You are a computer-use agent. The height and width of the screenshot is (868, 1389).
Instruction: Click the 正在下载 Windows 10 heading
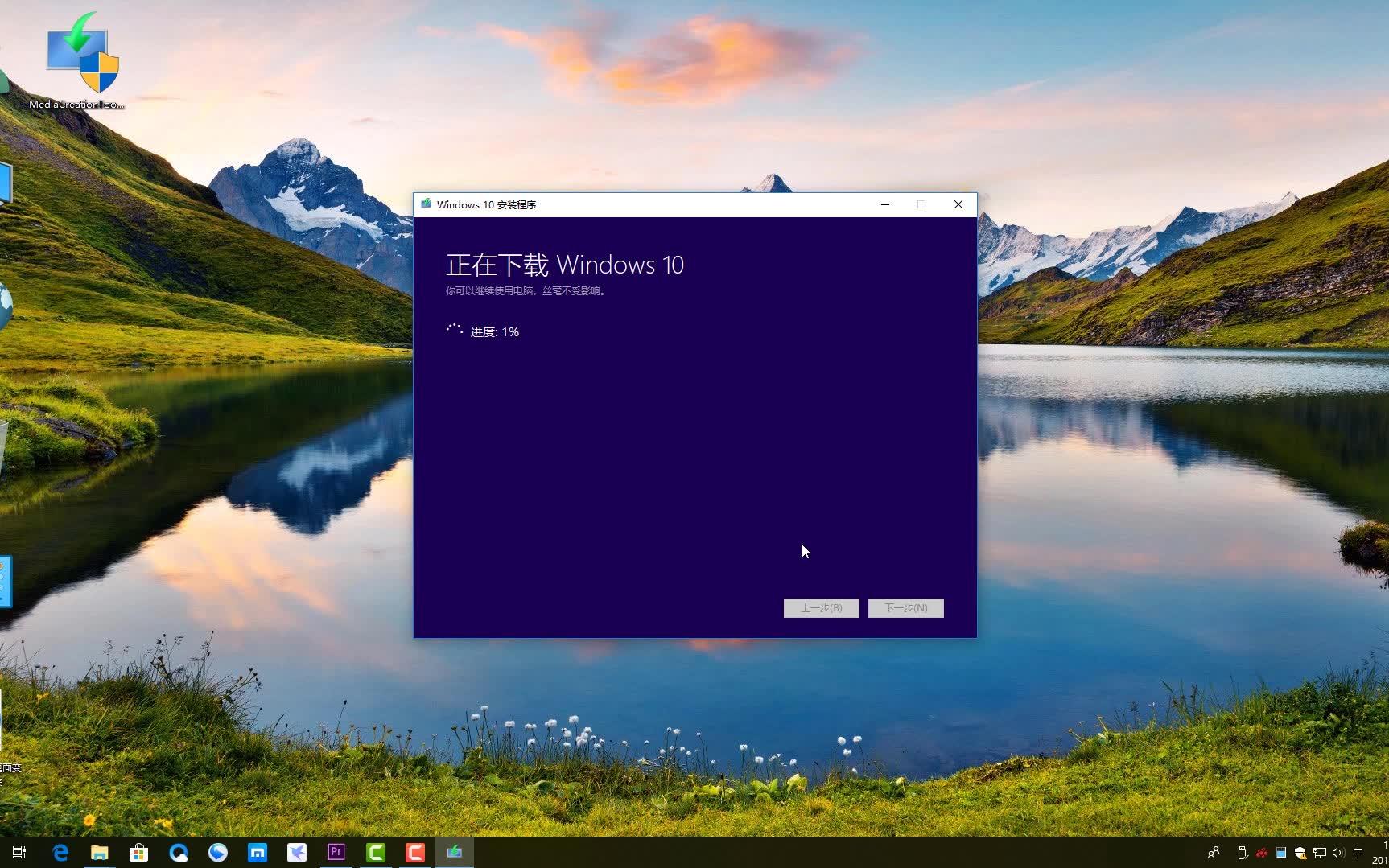(565, 265)
